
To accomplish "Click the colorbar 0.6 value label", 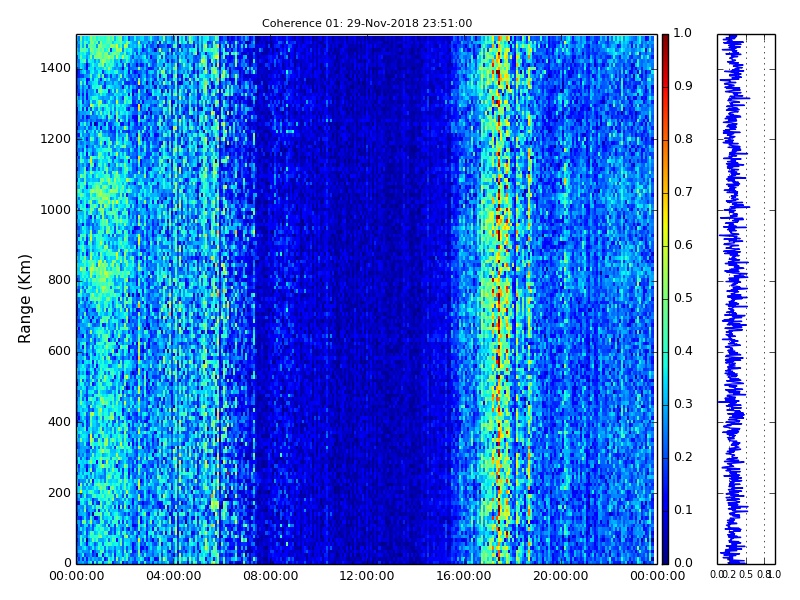I will pyautogui.click(x=683, y=245).
